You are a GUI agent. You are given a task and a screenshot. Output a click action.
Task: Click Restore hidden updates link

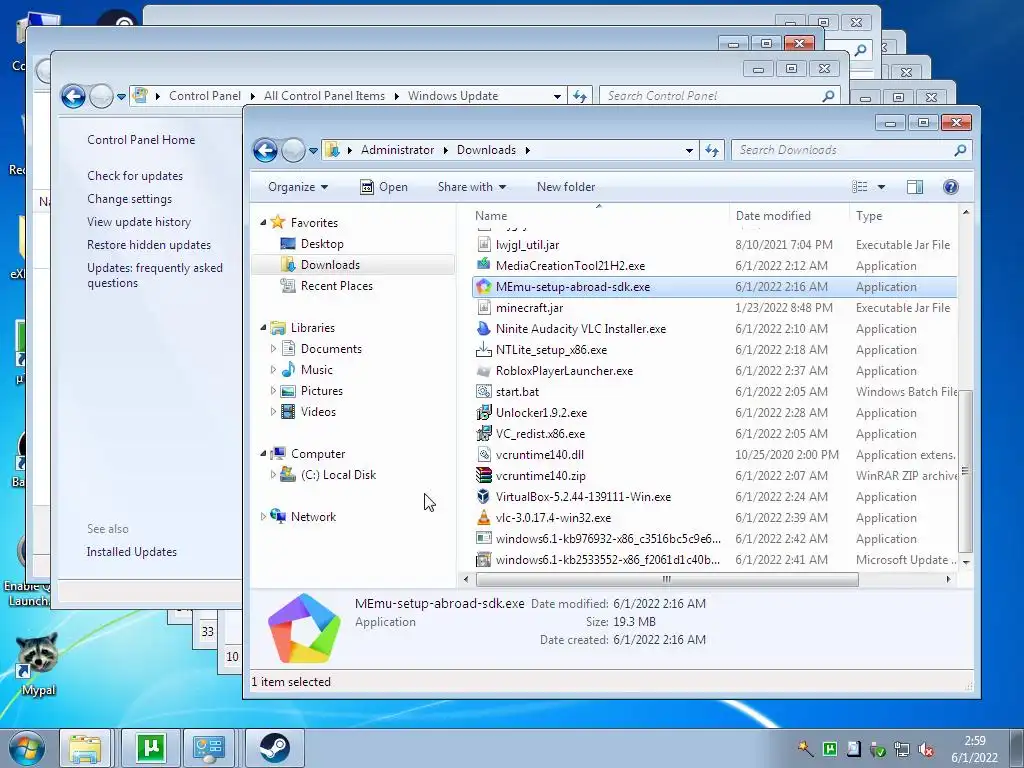pyautogui.click(x=149, y=245)
